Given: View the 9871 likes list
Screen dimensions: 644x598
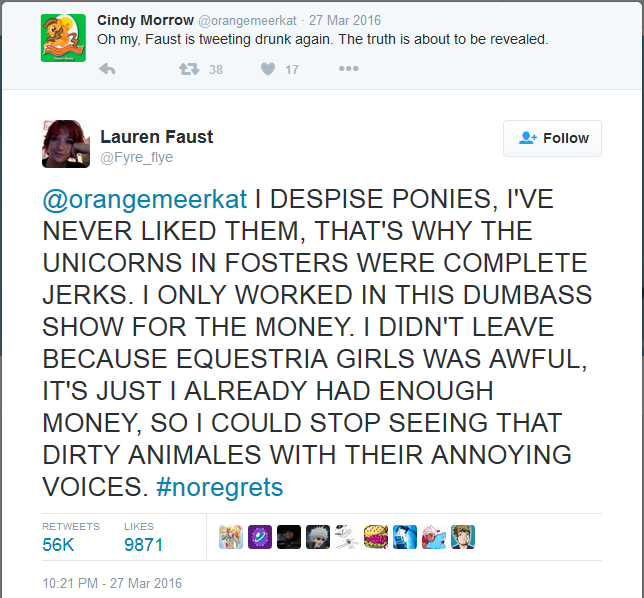Looking at the screenshot, I should coord(143,544).
